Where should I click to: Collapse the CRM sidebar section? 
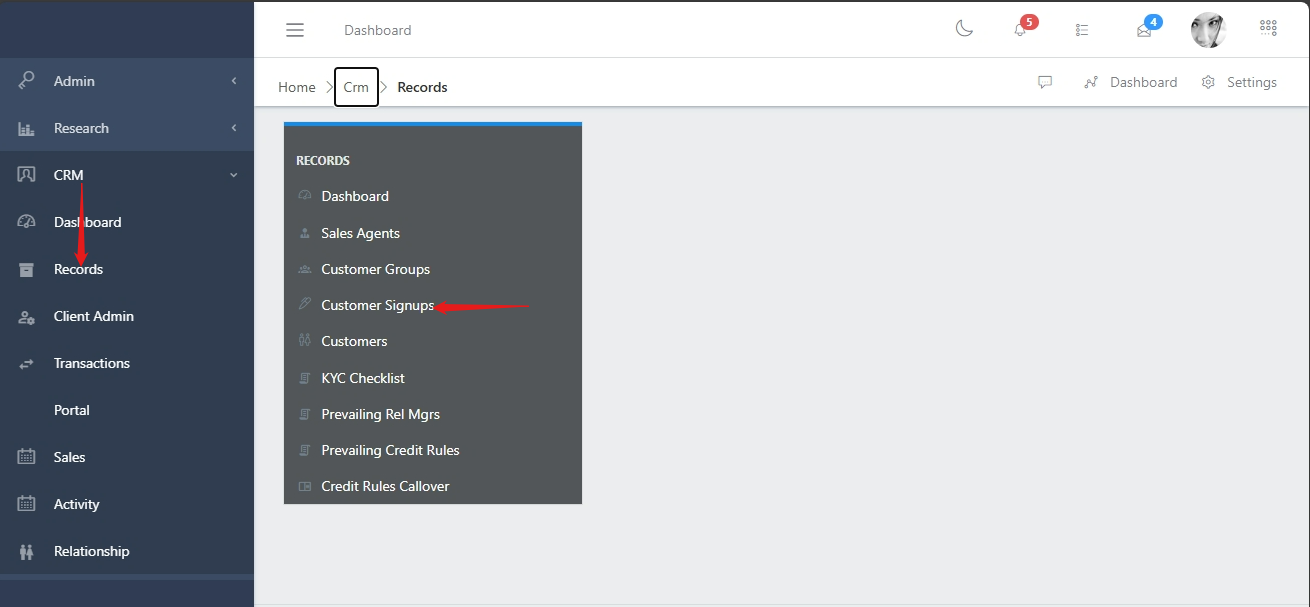click(69, 174)
